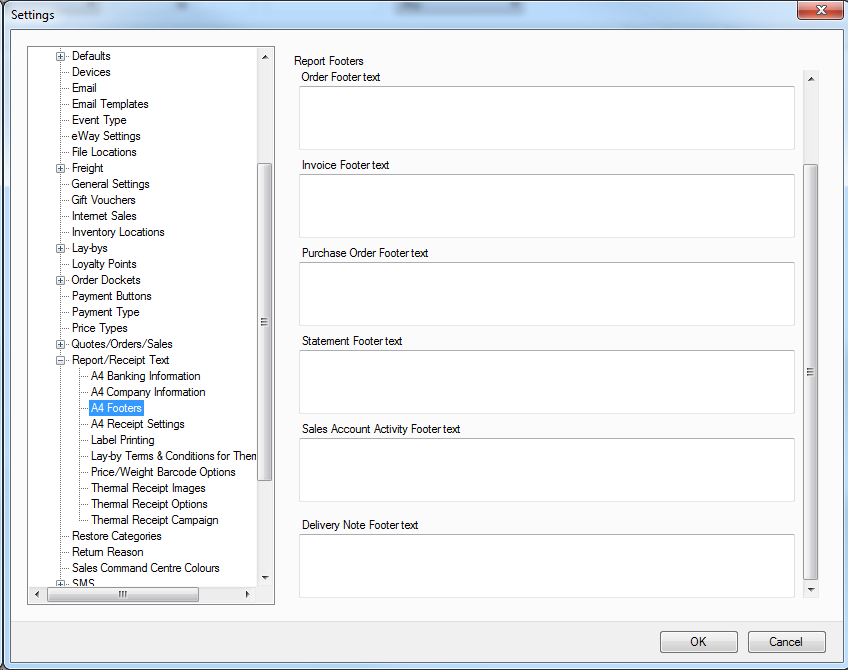Click the Delivery Note Footer text box

(546, 566)
